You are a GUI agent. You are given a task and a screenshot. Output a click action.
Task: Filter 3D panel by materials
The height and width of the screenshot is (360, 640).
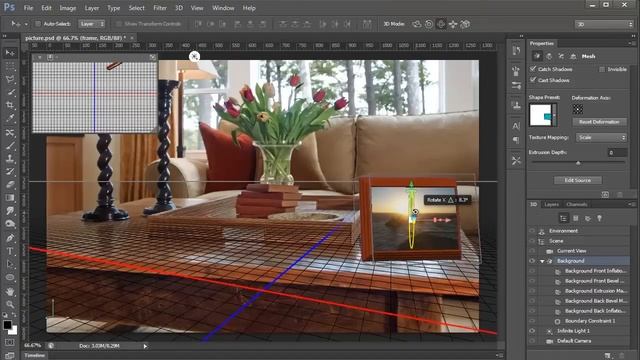(x=587, y=218)
